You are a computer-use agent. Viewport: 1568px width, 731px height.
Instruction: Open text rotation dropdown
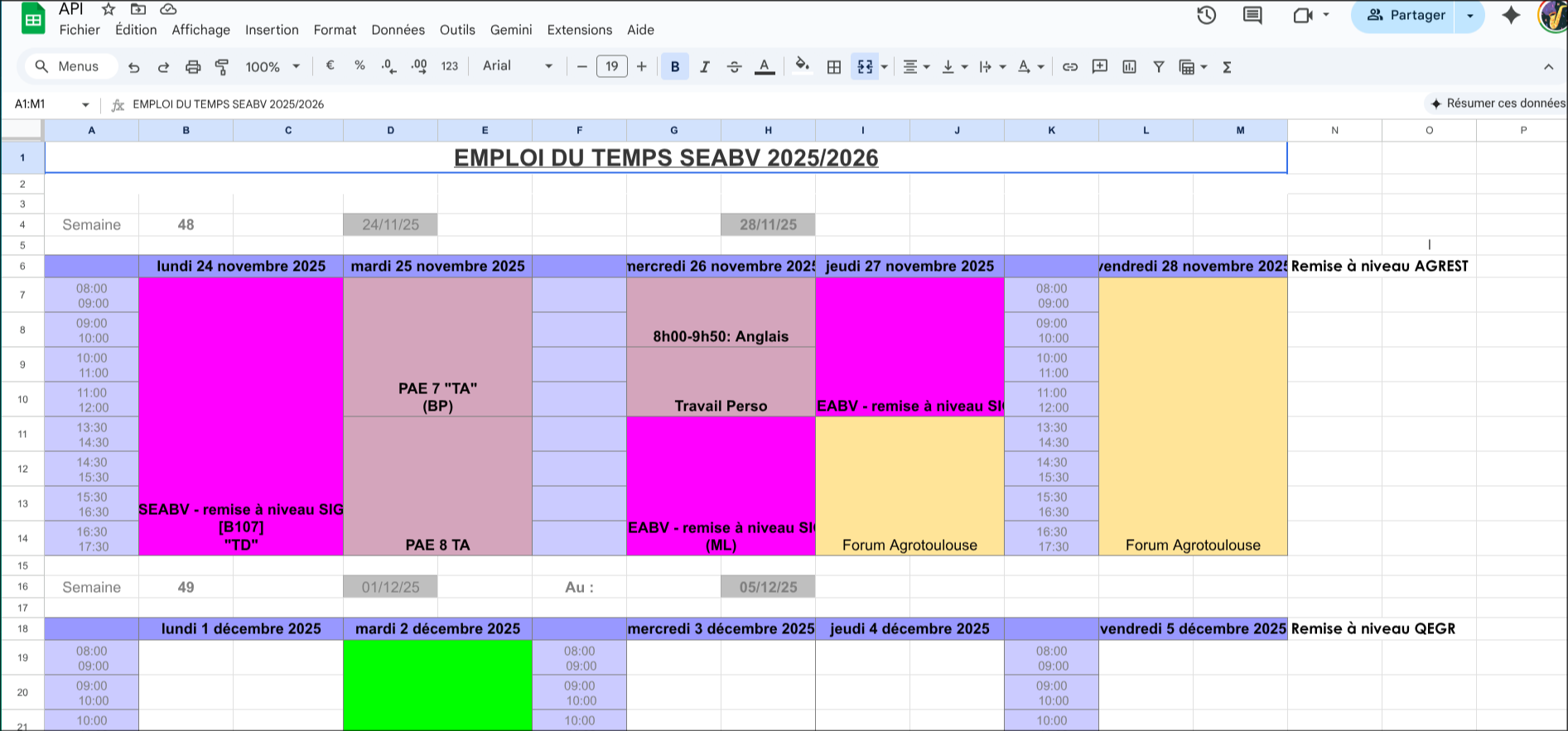tap(1030, 67)
